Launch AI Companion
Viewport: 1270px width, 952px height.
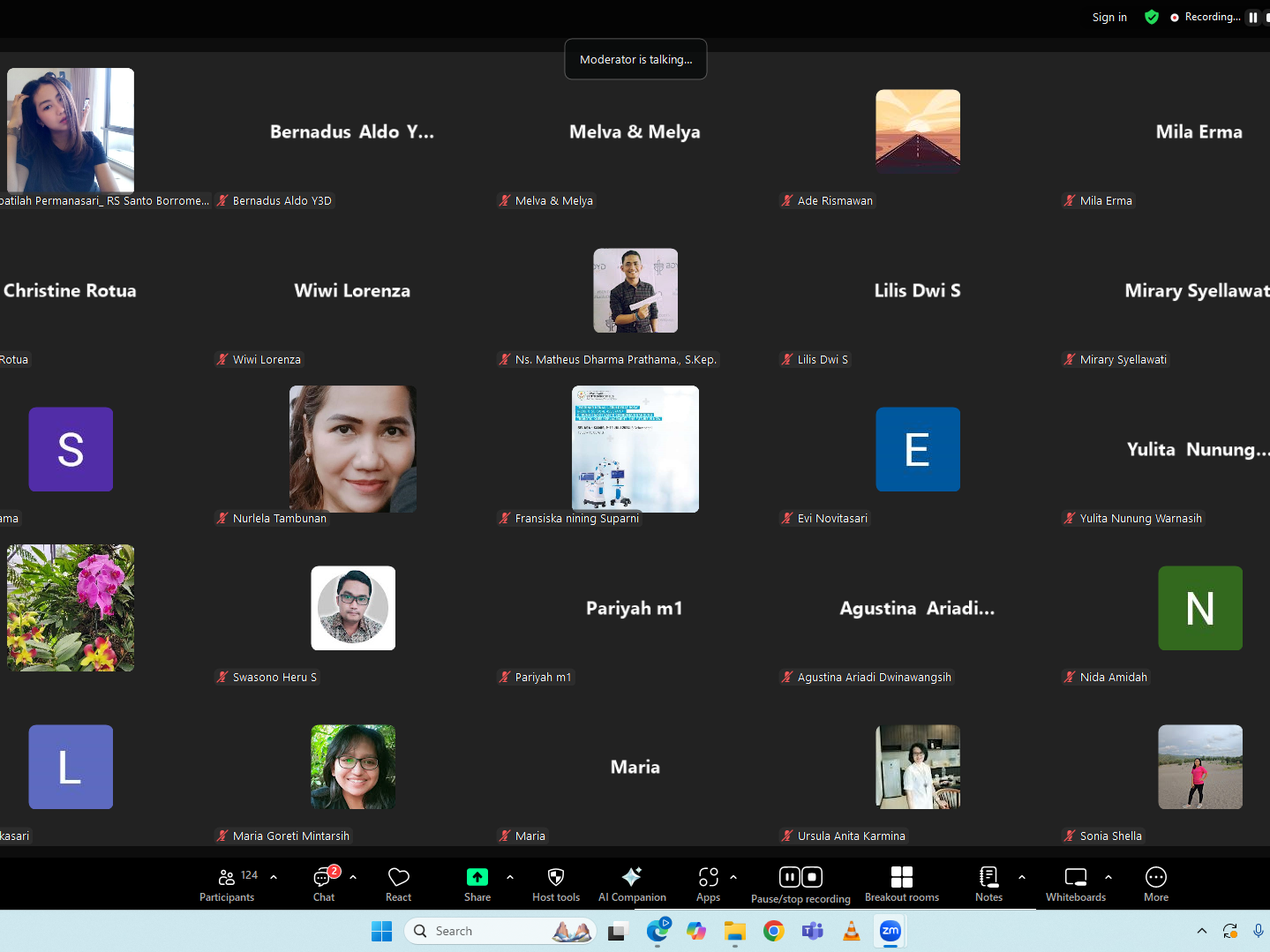tap(632, 884)
